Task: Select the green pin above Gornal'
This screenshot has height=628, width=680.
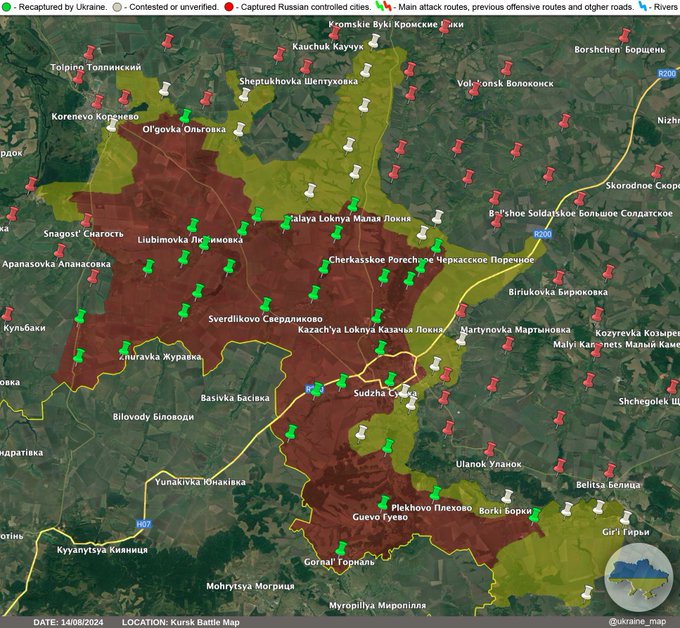Action: [x=341, y=549]
